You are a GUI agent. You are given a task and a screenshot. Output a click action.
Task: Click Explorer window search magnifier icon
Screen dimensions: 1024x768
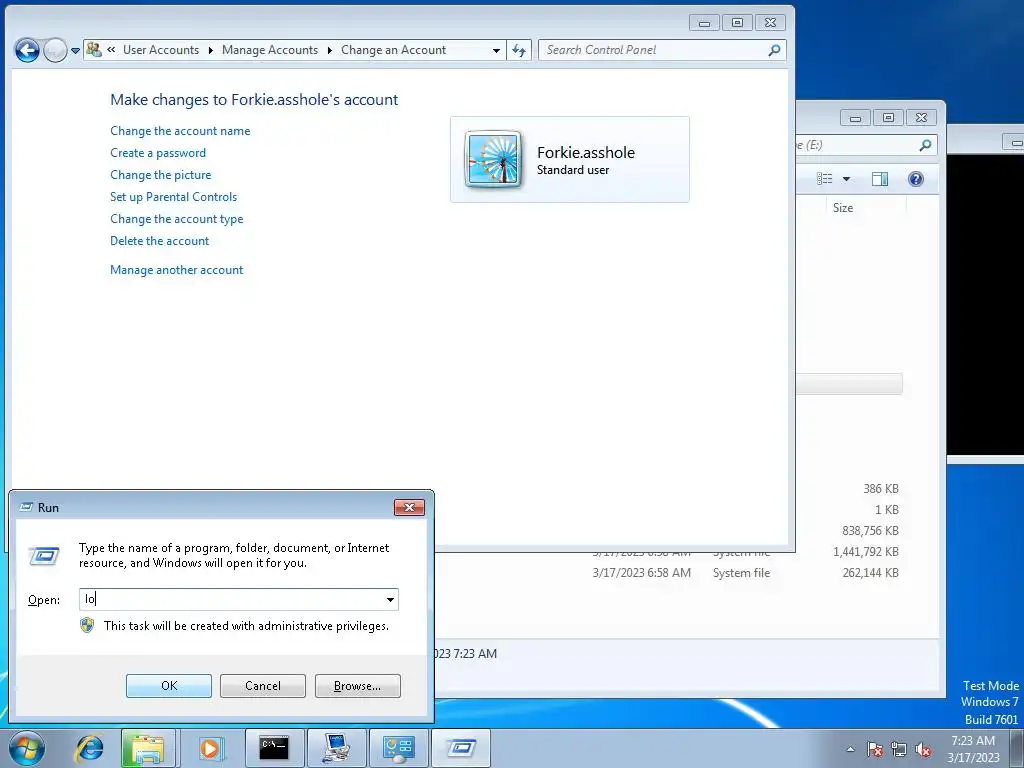[x=925, y=145]
